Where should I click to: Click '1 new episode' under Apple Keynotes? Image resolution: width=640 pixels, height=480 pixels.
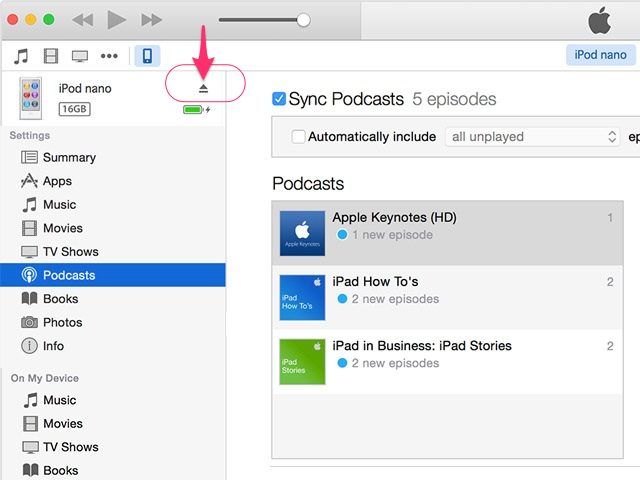tap(392, 235)
